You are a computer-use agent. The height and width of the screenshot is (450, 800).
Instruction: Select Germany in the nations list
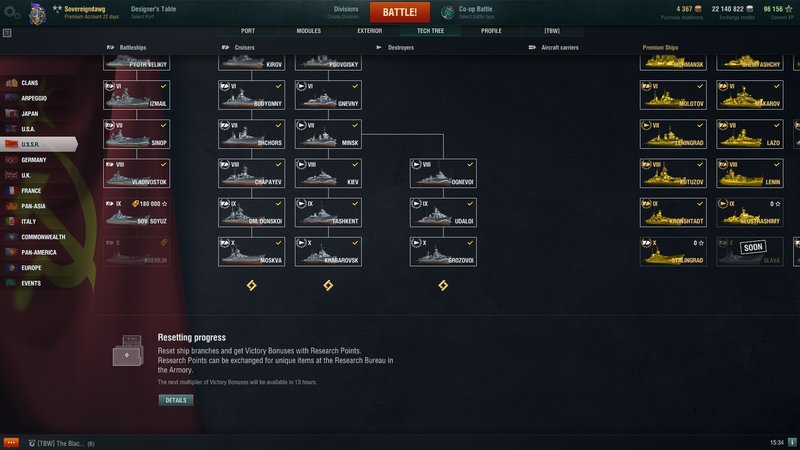coord(34,160)
